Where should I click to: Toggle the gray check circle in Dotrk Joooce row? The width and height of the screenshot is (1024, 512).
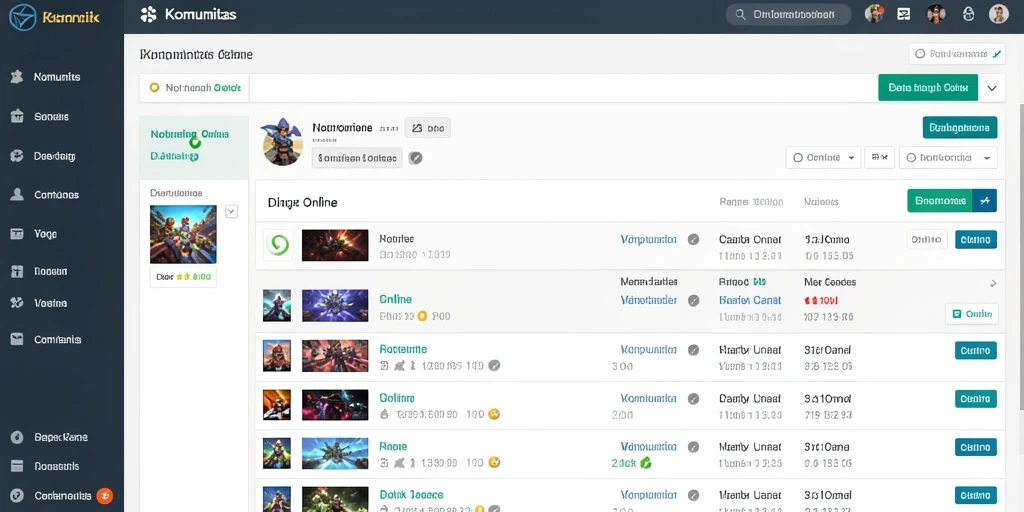tap(694, 495)
